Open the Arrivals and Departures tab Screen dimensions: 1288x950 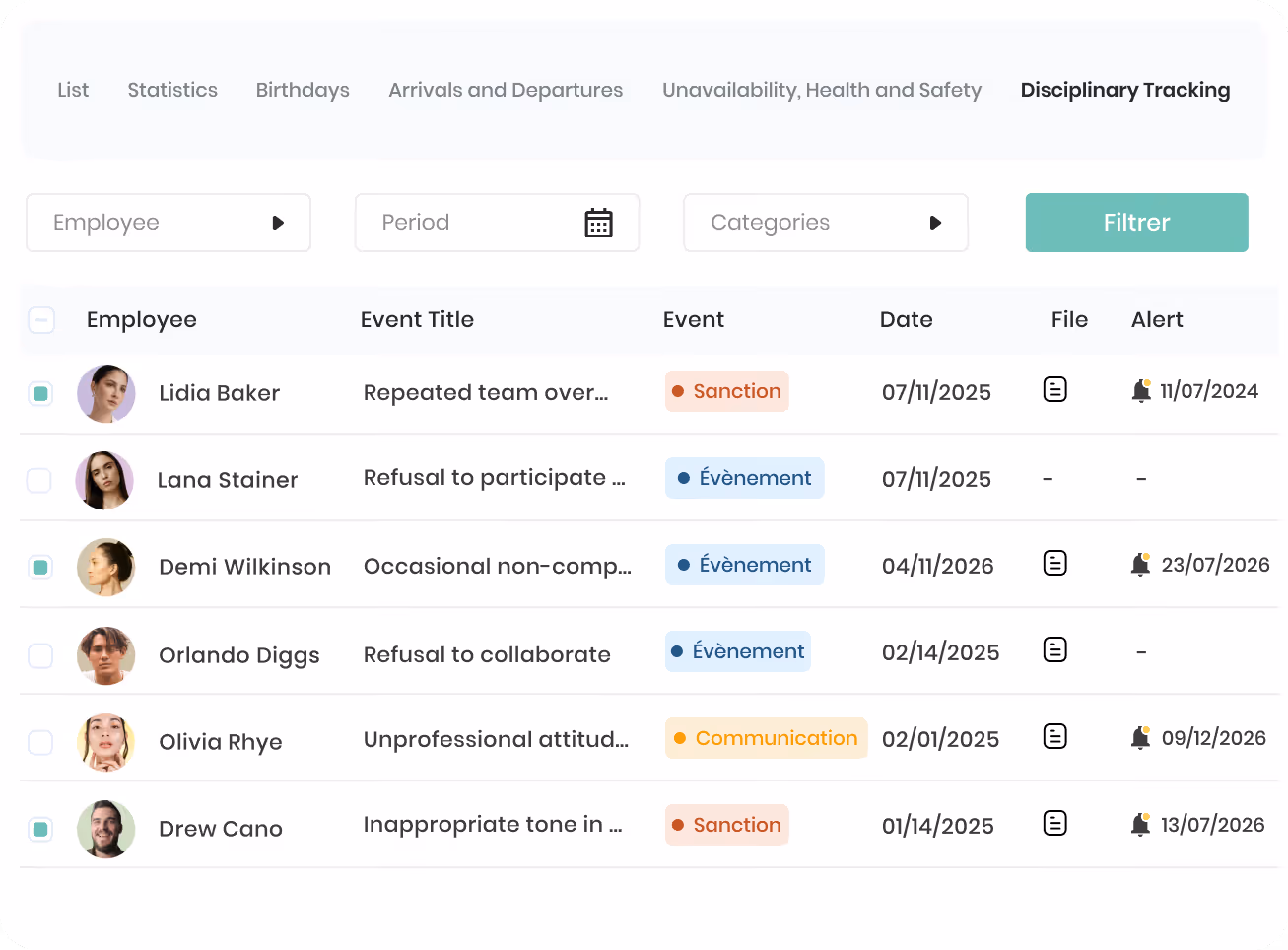[x=506, y=90]
